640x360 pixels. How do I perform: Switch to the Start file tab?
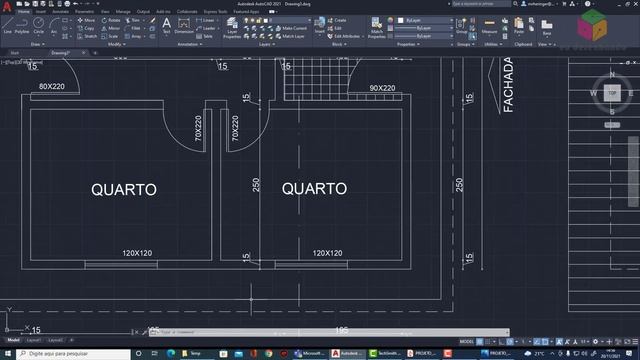click(x=15, y=53)
